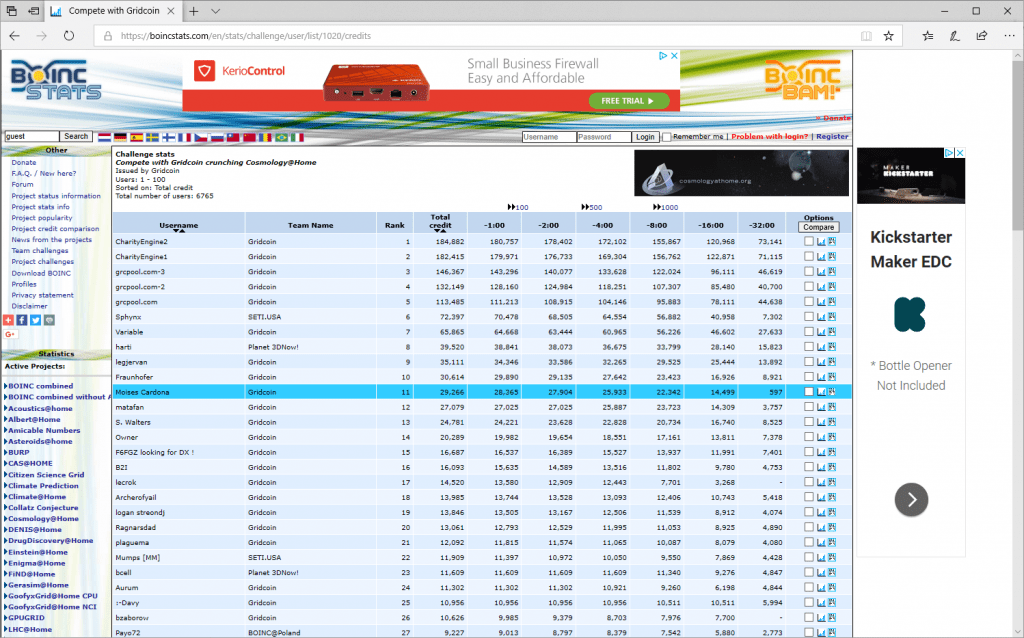Screen dimensions: 1024x638
Task: Click the Google+ share icon in sidebar
Action: [11, 334]
